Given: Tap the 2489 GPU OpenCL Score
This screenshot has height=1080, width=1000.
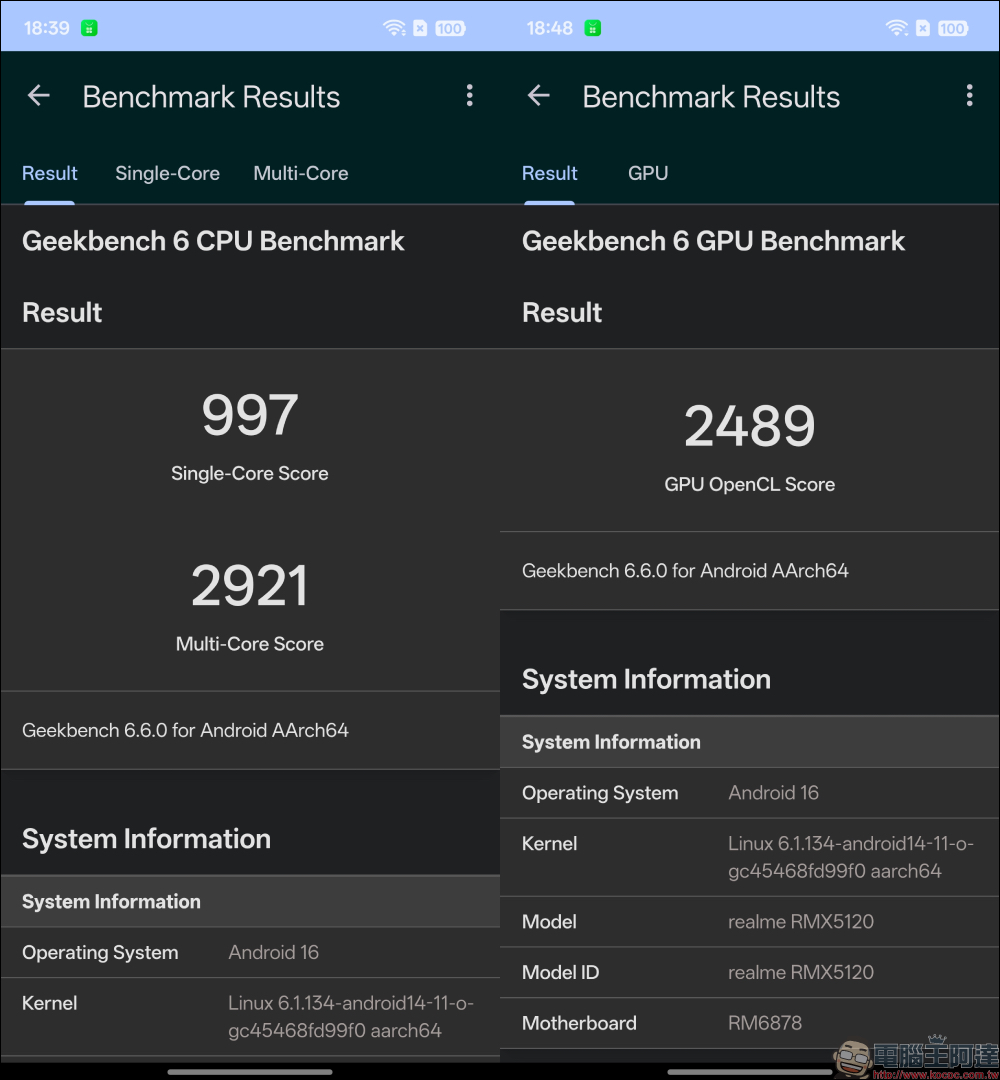Looking at the screenshot, I should pos(750,427).
